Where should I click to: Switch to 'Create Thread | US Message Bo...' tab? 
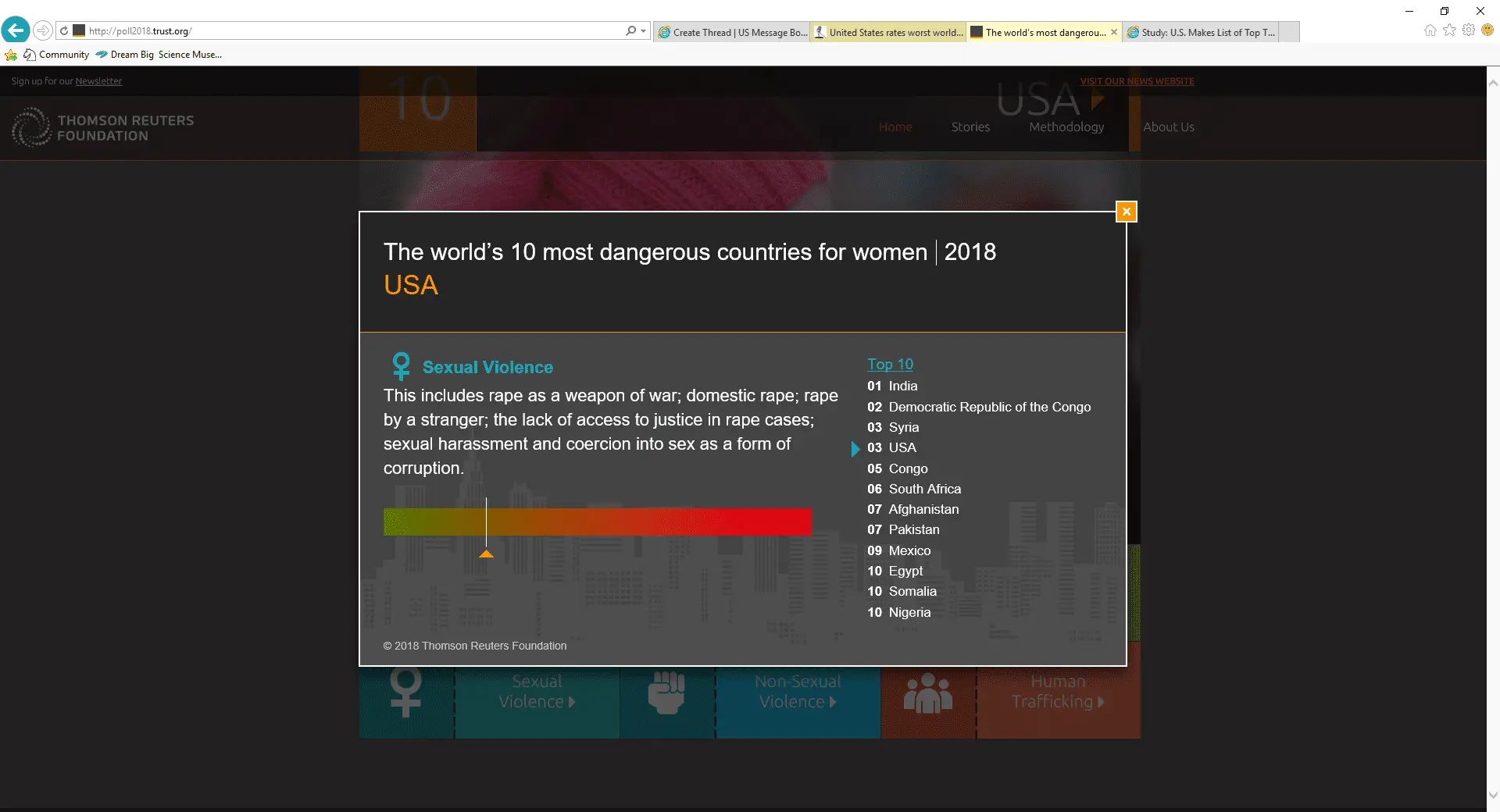[732, 32]
